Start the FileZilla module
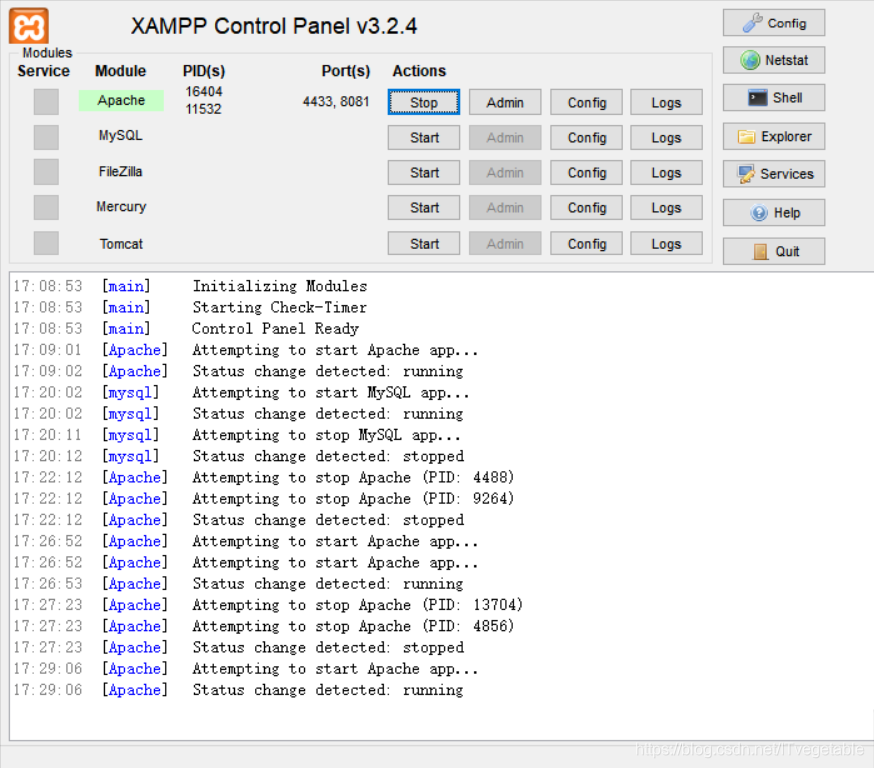The image size is (874, 768). tap(424, 173)
